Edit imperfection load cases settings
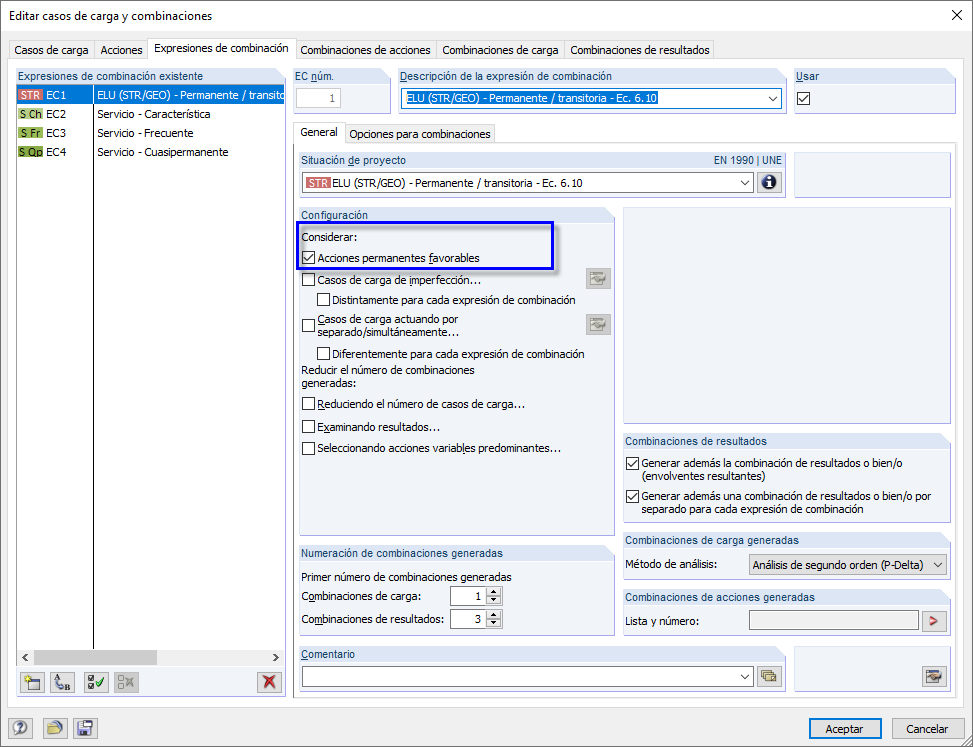 pyautogui.click(x=599, y=278)
